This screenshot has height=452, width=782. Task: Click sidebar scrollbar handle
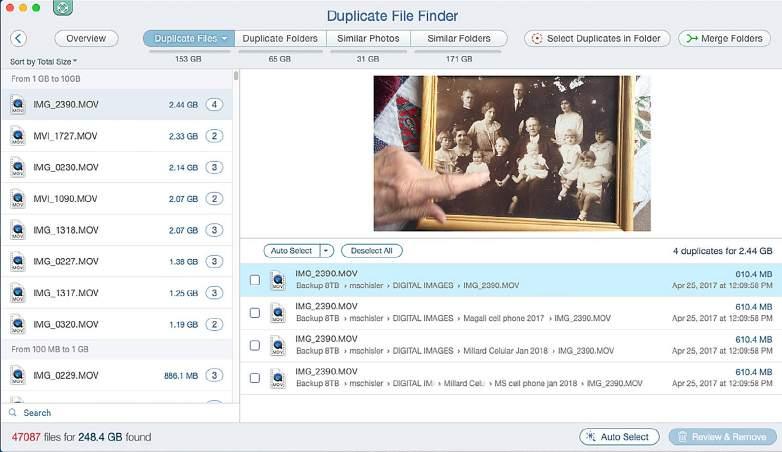(x=236, y=76)
